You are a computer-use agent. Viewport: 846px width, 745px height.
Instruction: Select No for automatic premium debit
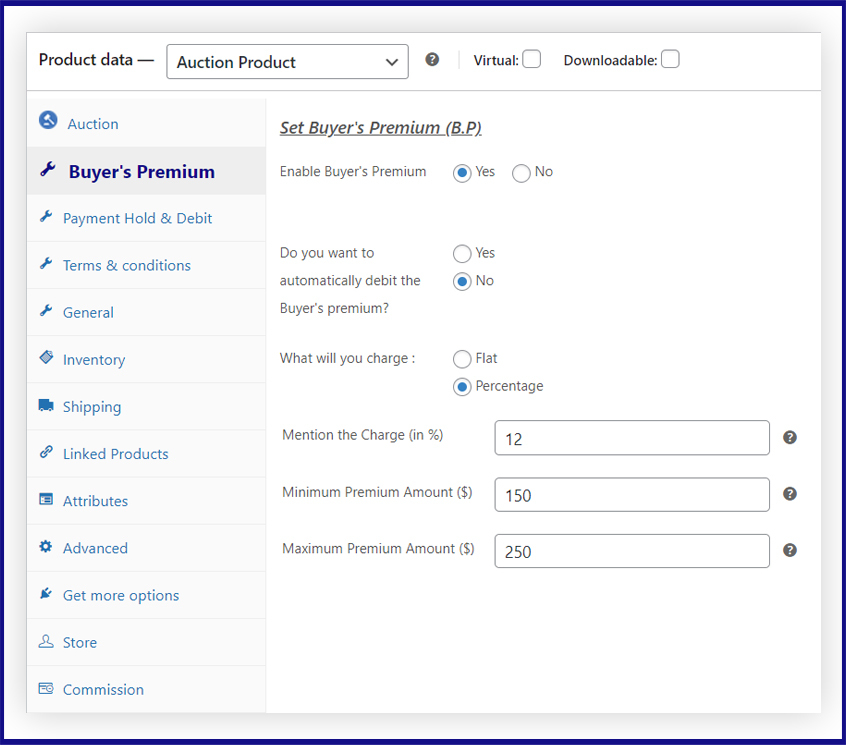click(x=462, y=282)
